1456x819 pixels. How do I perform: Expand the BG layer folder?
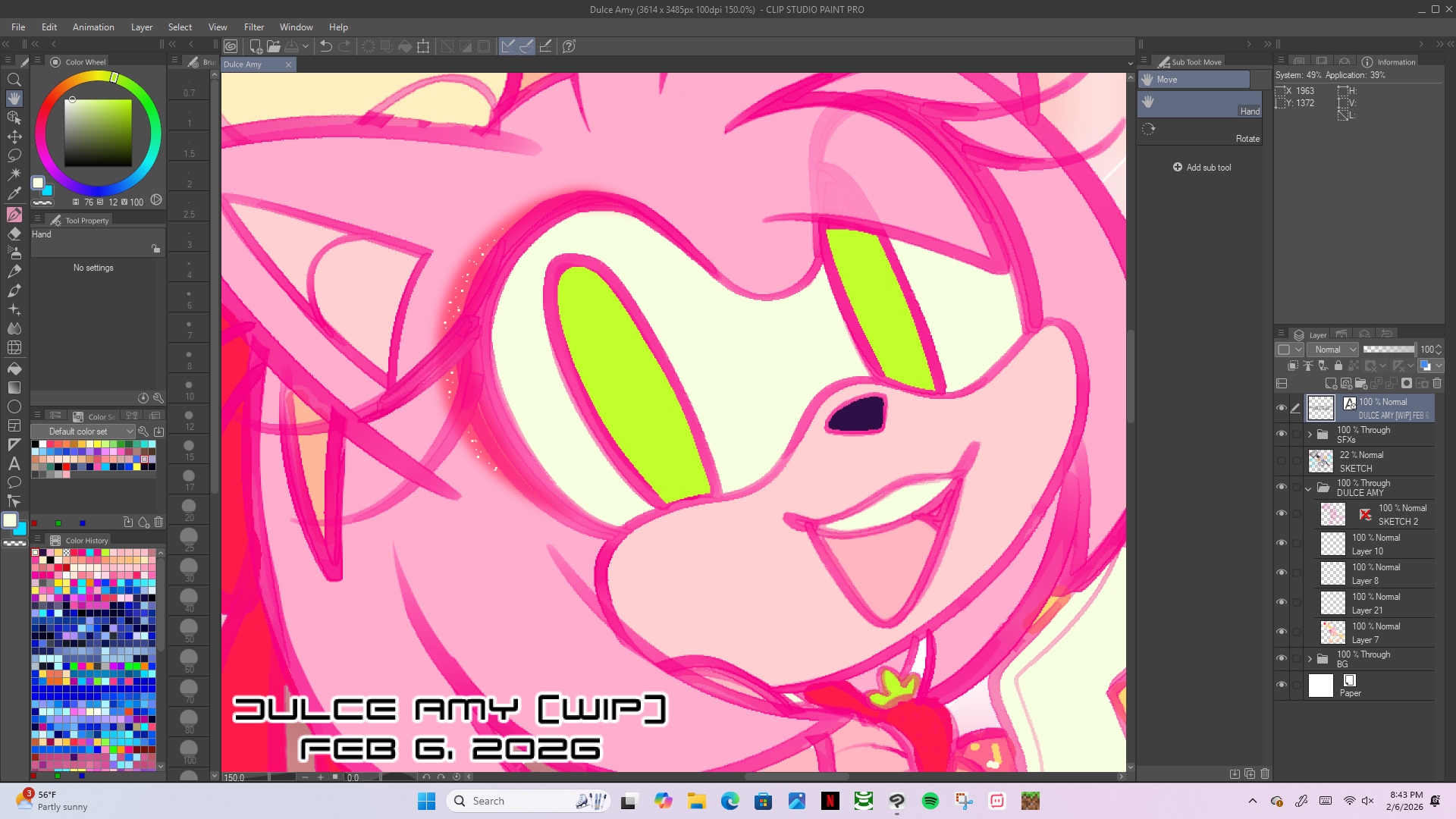coord(1310,659)
